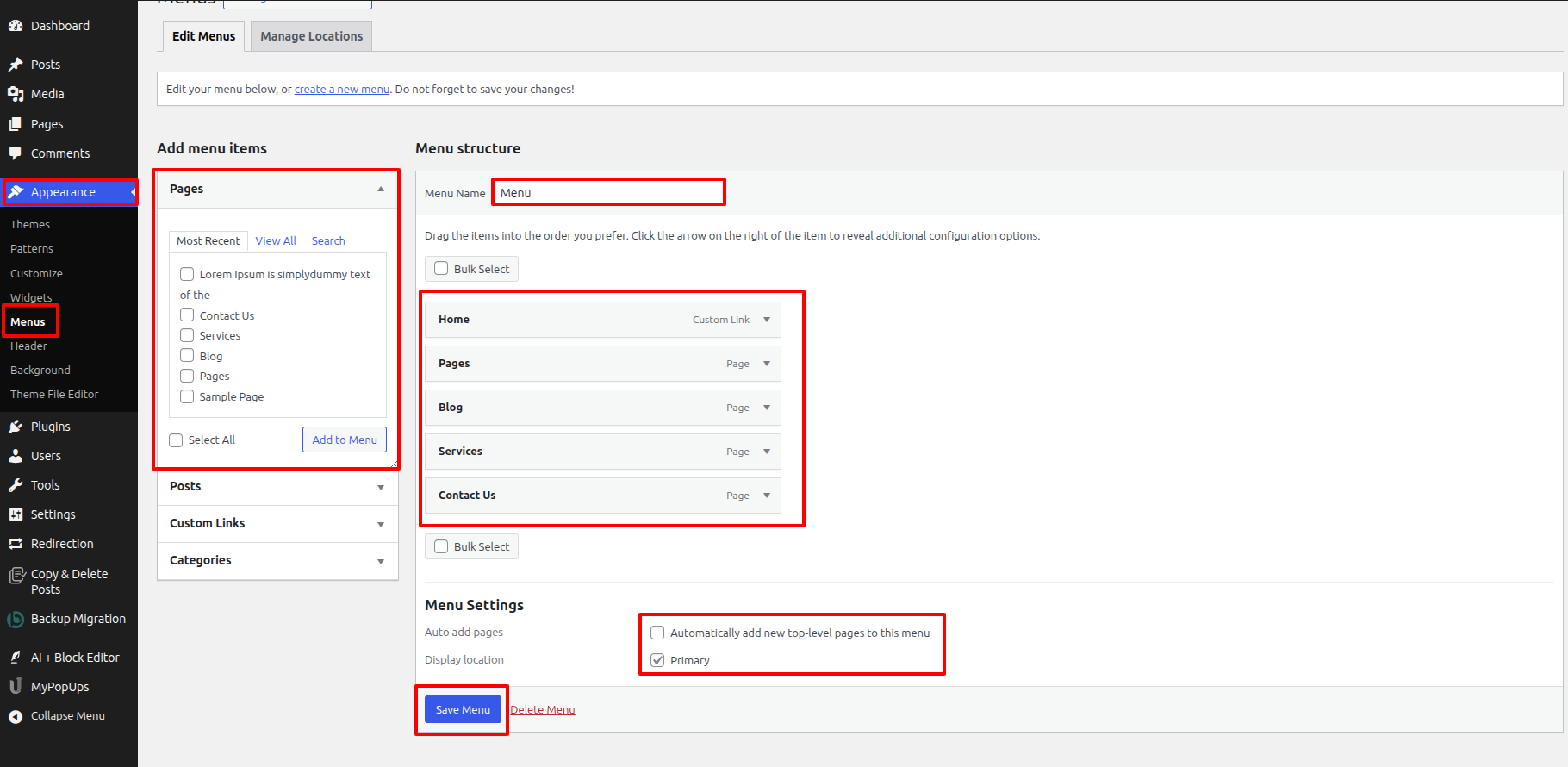Click the Plugins plug icon
Screen dimensions: 1568x767
[x=16, y=427]
